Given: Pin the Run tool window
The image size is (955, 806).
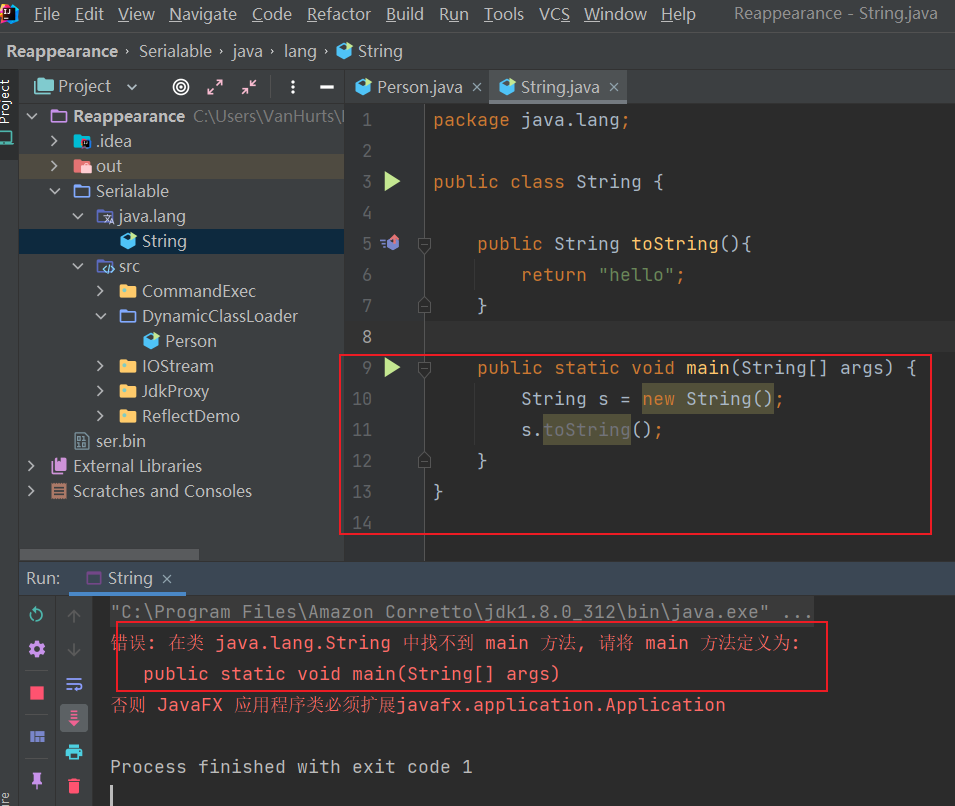Looking at the screenshot, I should pos(36,780).
